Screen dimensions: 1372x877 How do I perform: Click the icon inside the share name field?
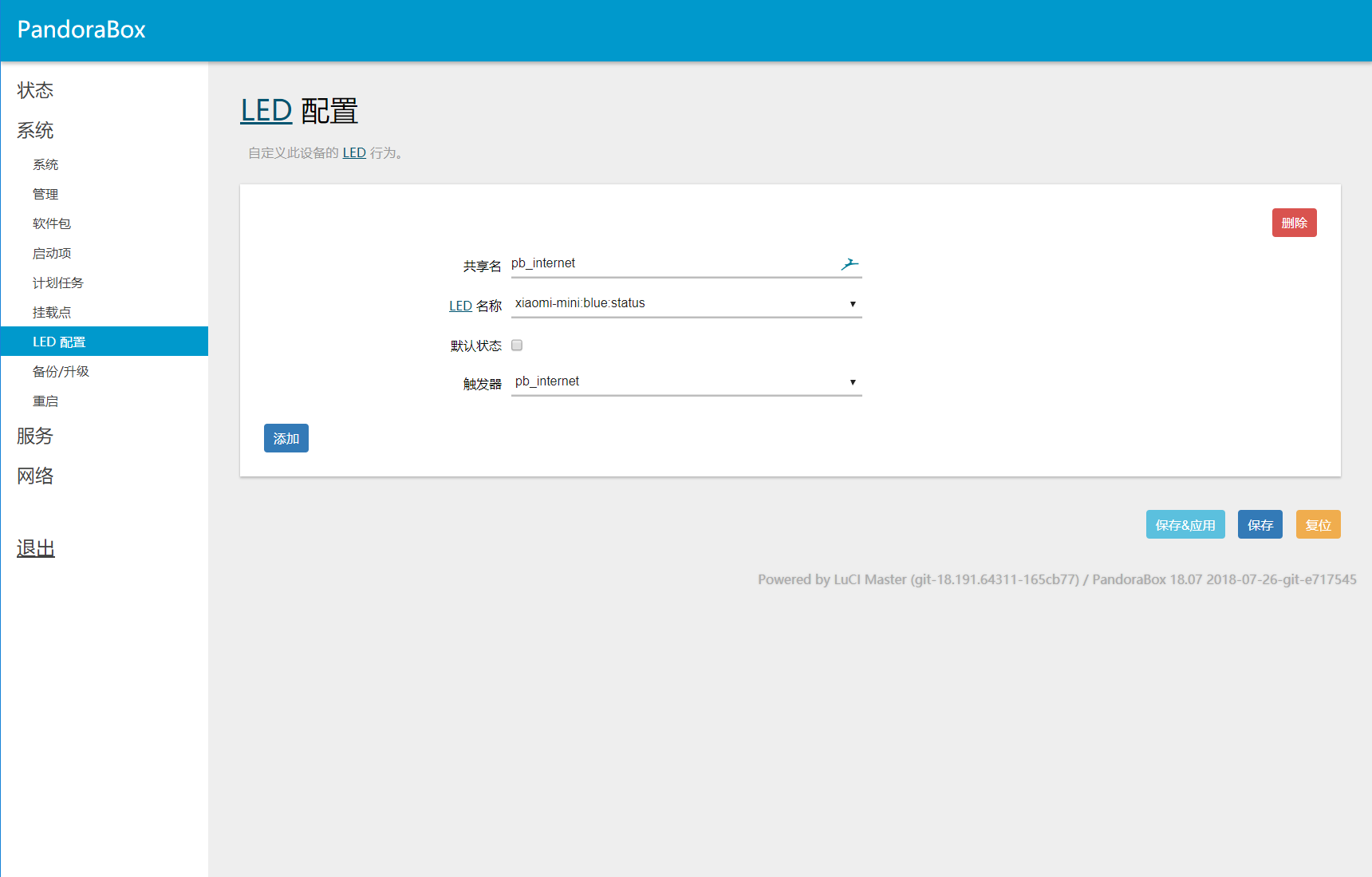tap(850, 264)
